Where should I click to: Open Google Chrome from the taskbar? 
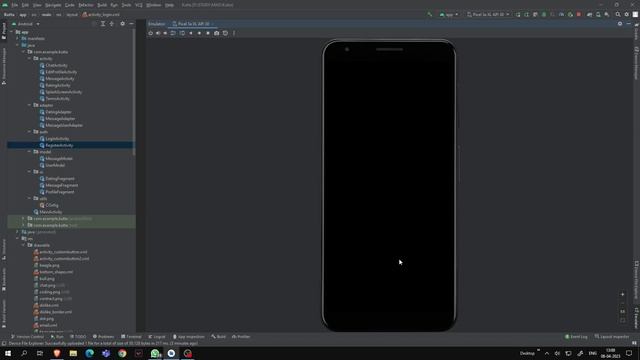(x=122, y=353)
